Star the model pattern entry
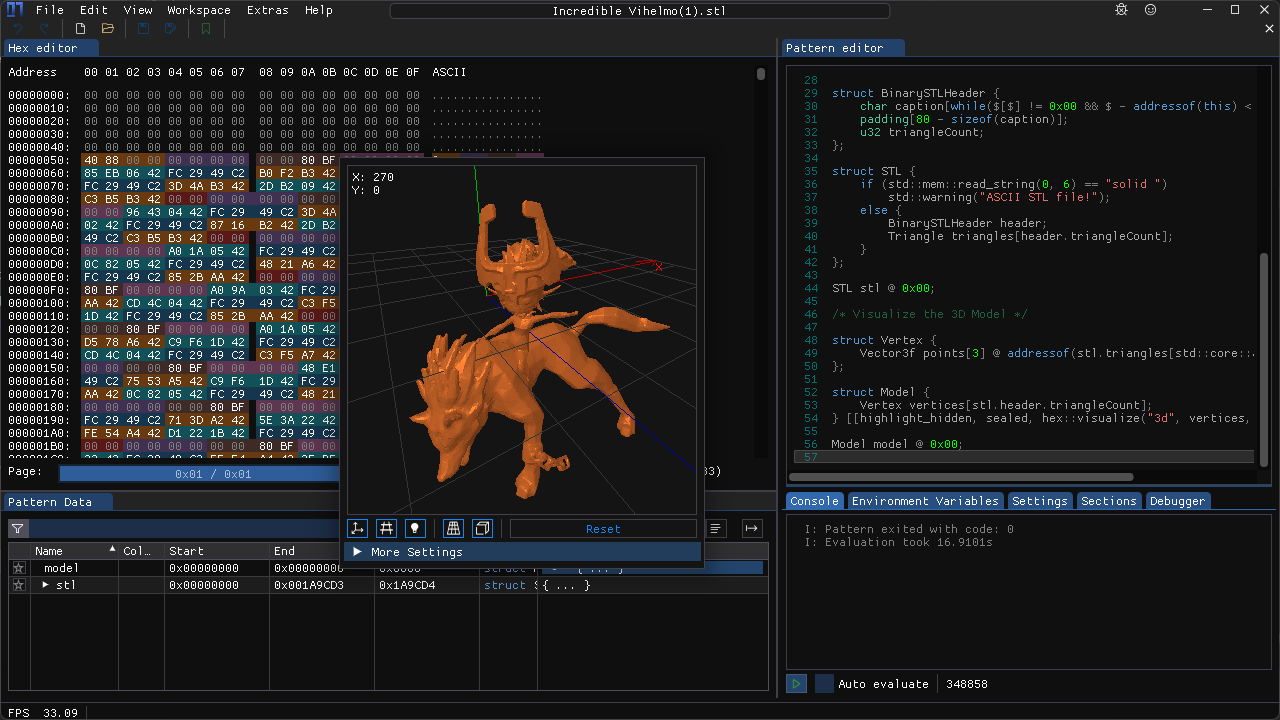This screenshot has width=1280, height=720. (x=18, y=567)
